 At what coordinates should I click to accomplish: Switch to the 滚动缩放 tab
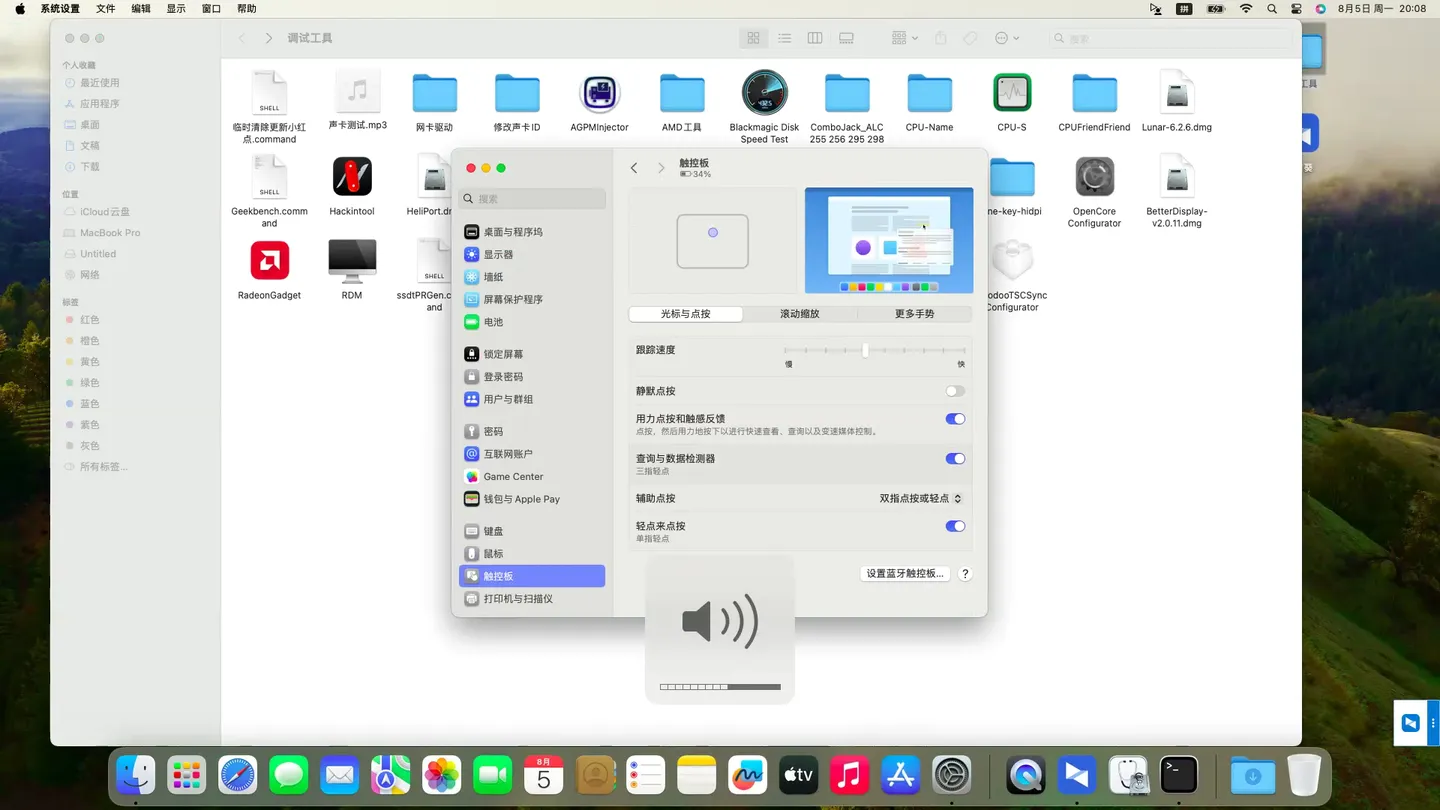tap(799, 314)
